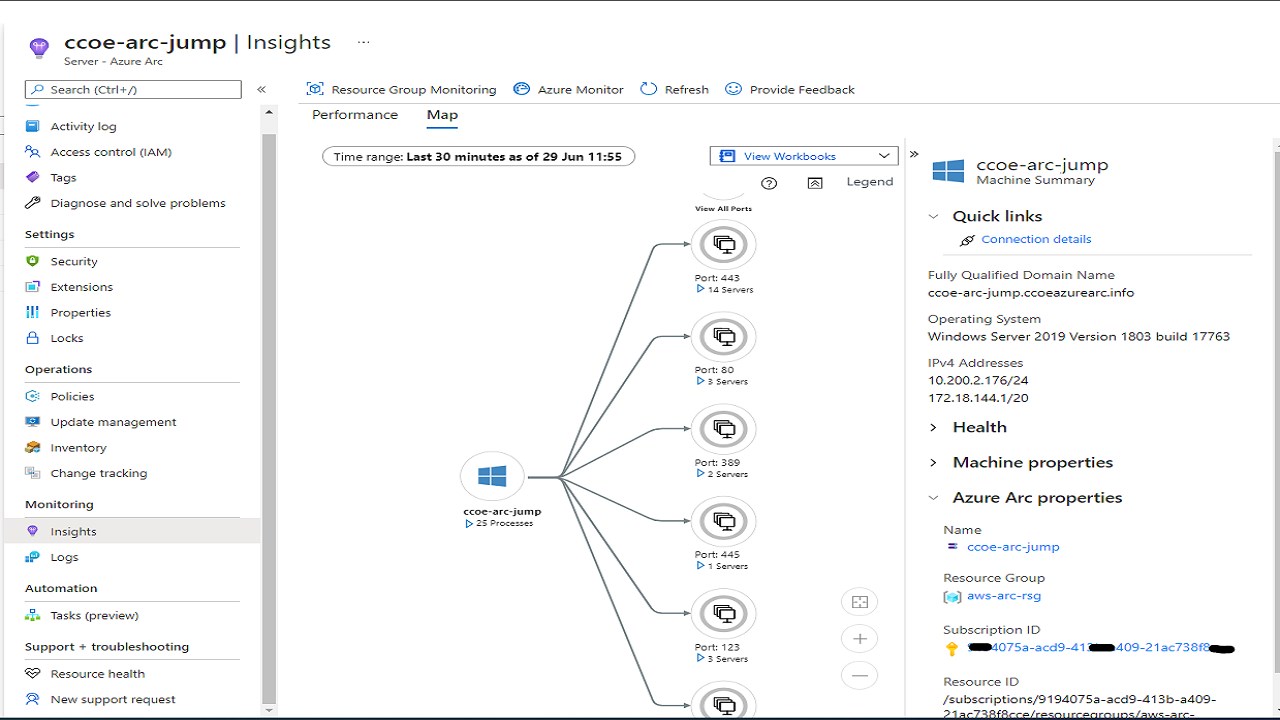
Task: Switch to the Performance tab
Action: pos(355,115)
